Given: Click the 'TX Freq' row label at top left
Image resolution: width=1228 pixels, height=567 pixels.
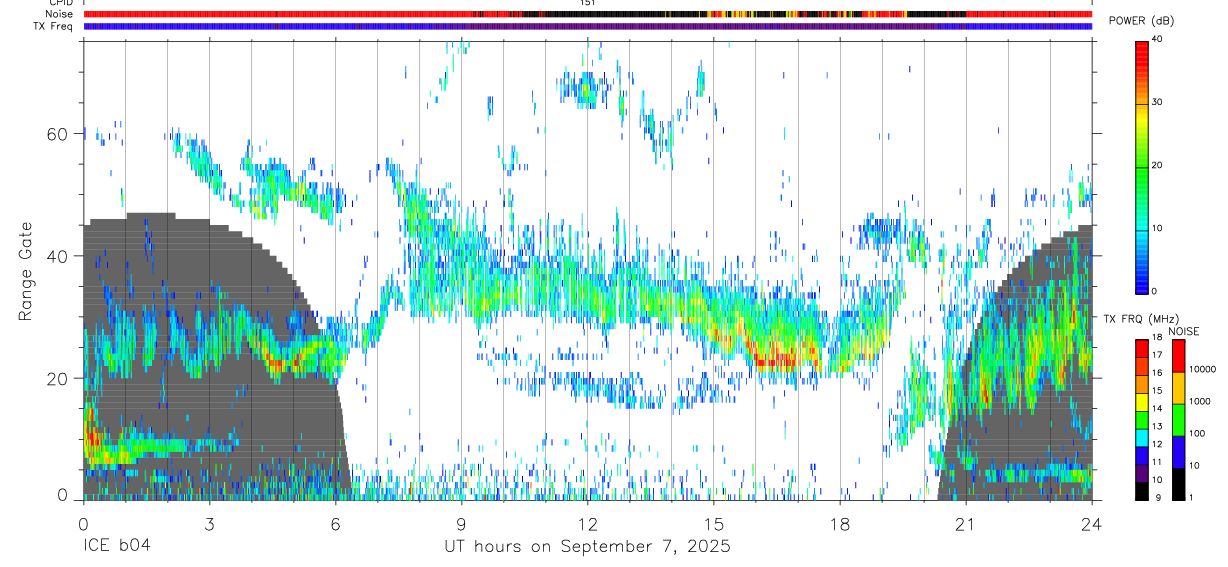Looking at the screenshot, I should (54, 26).
